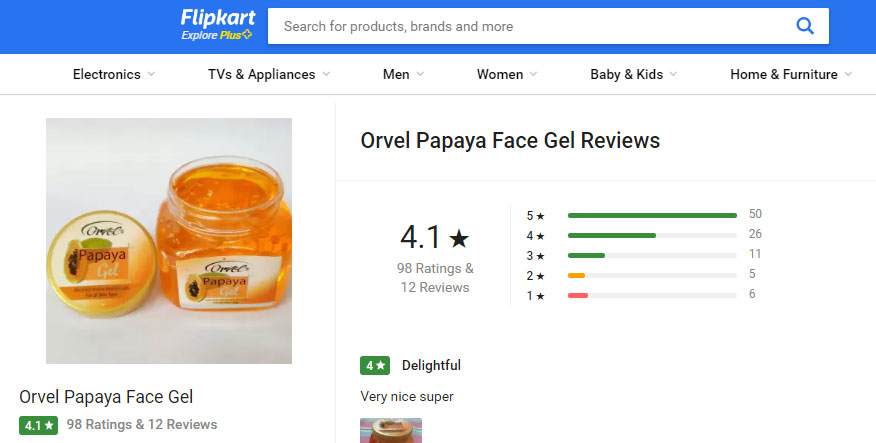Image resolution: width=876 pixels, height=443 pixels.
Task: Click the search magnifier icon
Action: tap(804, 26)
